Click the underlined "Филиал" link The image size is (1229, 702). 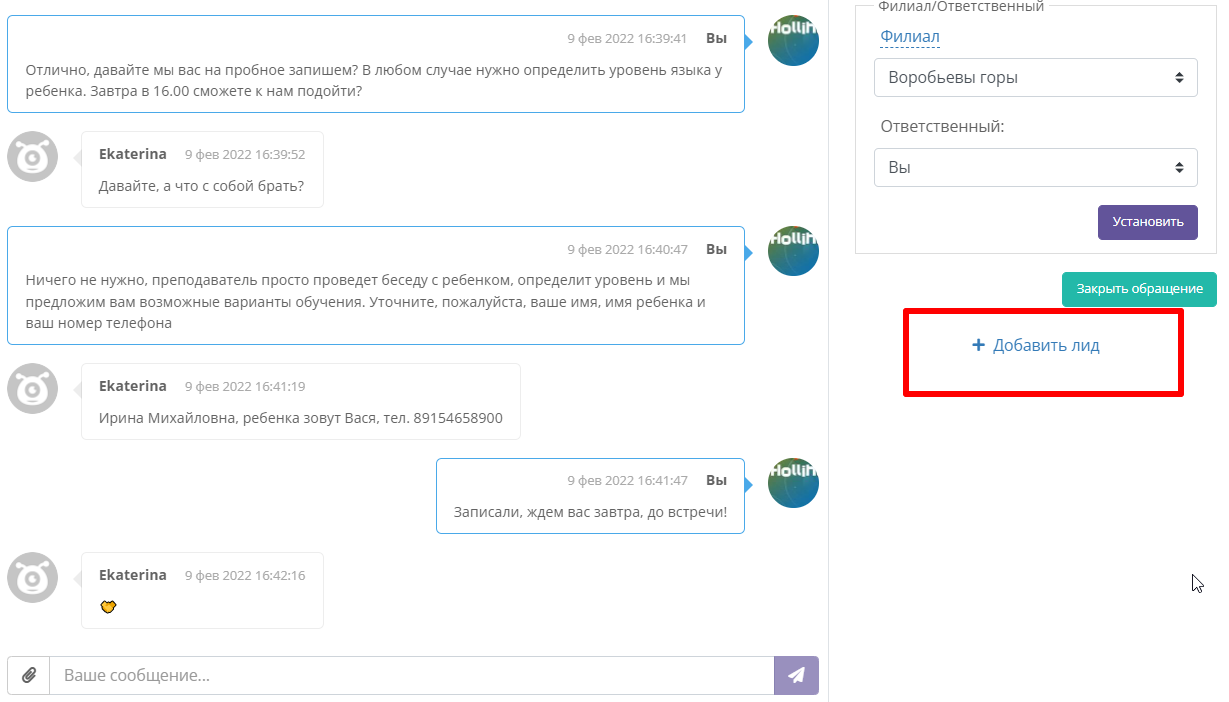[909, 37]
